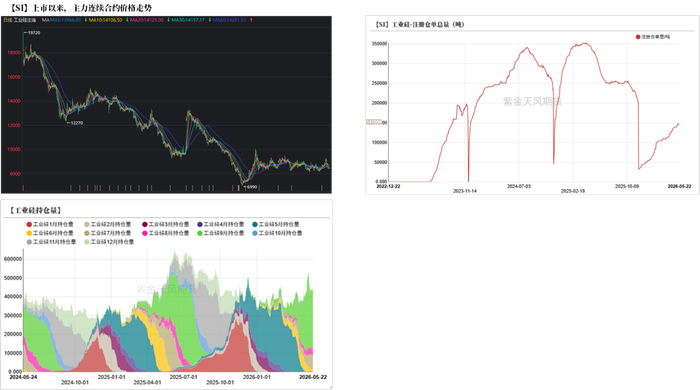Screen dimensions: 700x390
Task: Click the 8000 price axis label
Action: tap(15, 174)
